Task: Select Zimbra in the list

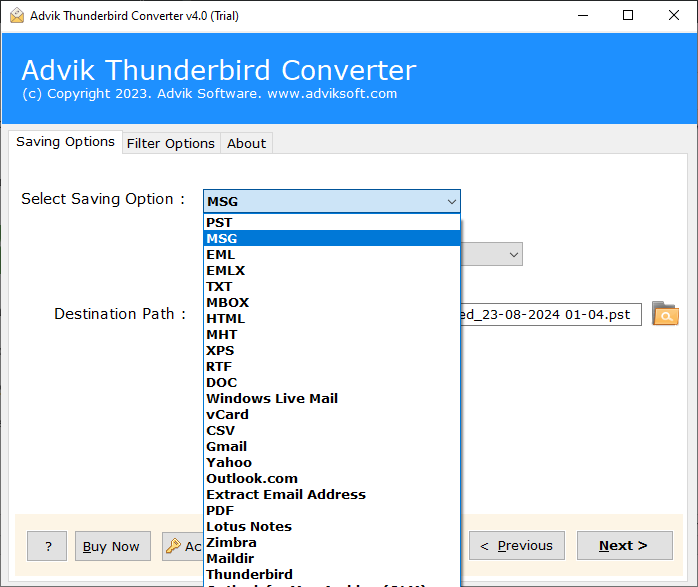Action: coord(332,543)
